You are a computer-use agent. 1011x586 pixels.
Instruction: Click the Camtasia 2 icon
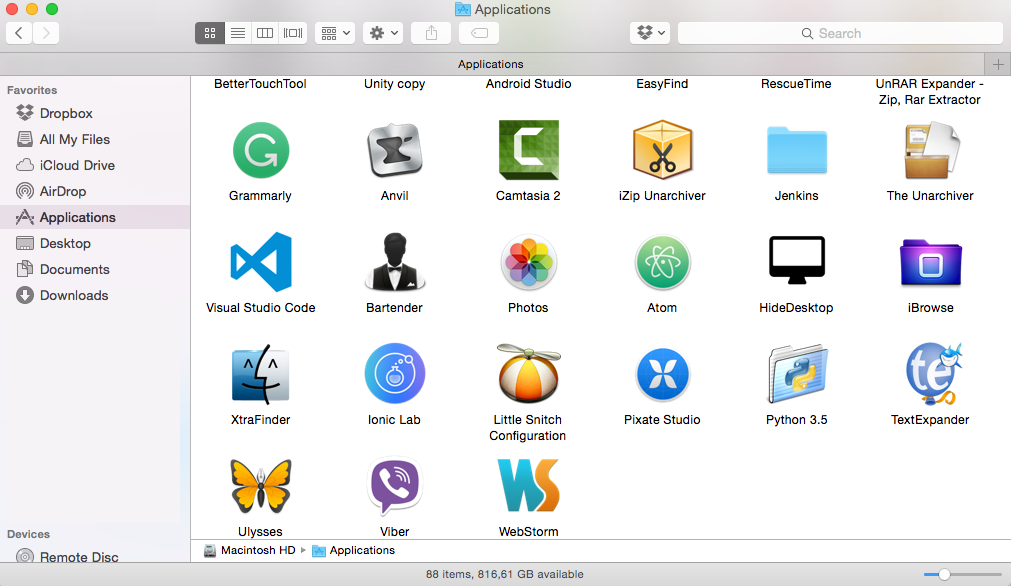click(529, 150)
